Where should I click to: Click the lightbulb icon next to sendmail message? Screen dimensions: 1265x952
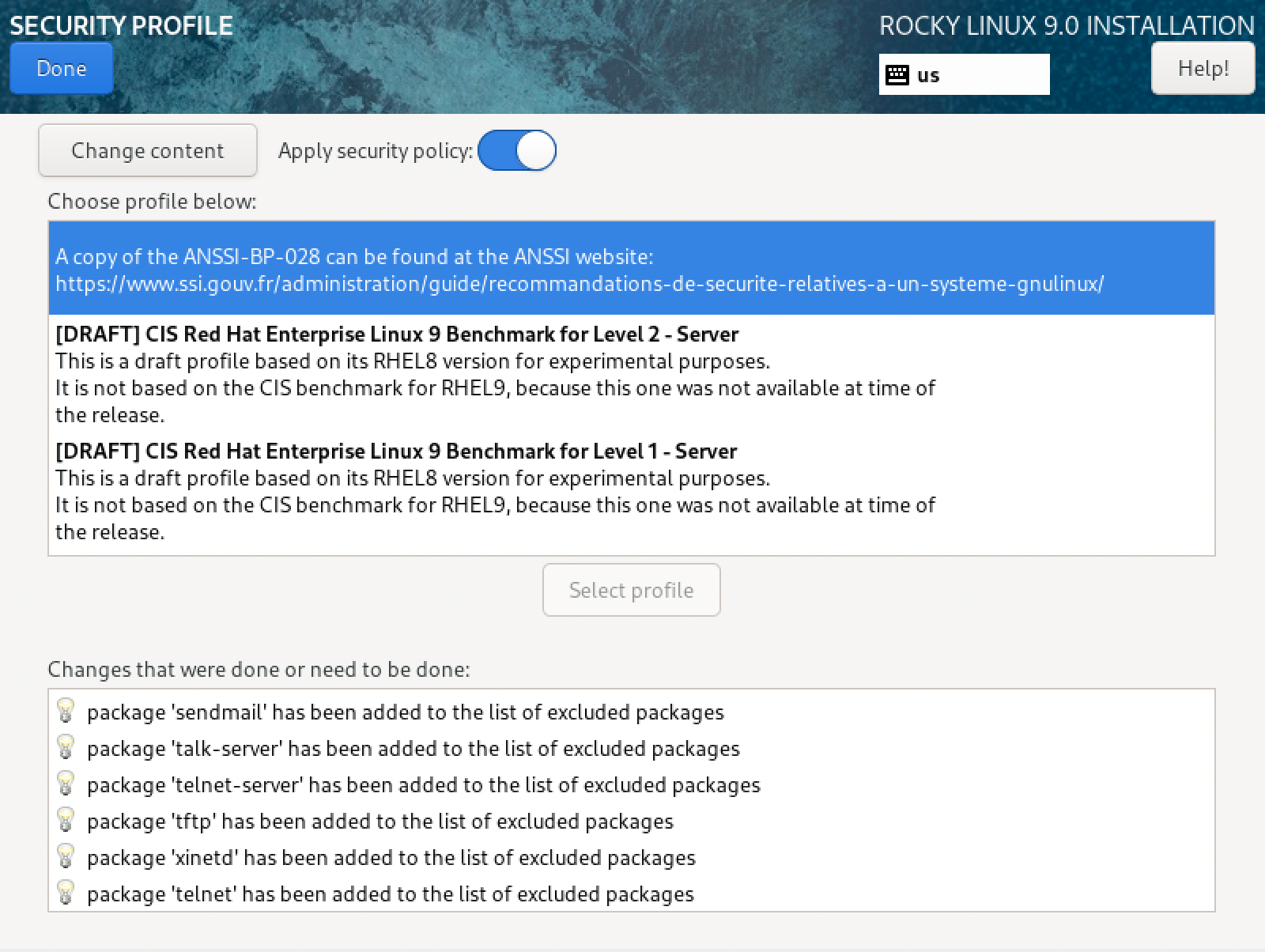[66, 711]
